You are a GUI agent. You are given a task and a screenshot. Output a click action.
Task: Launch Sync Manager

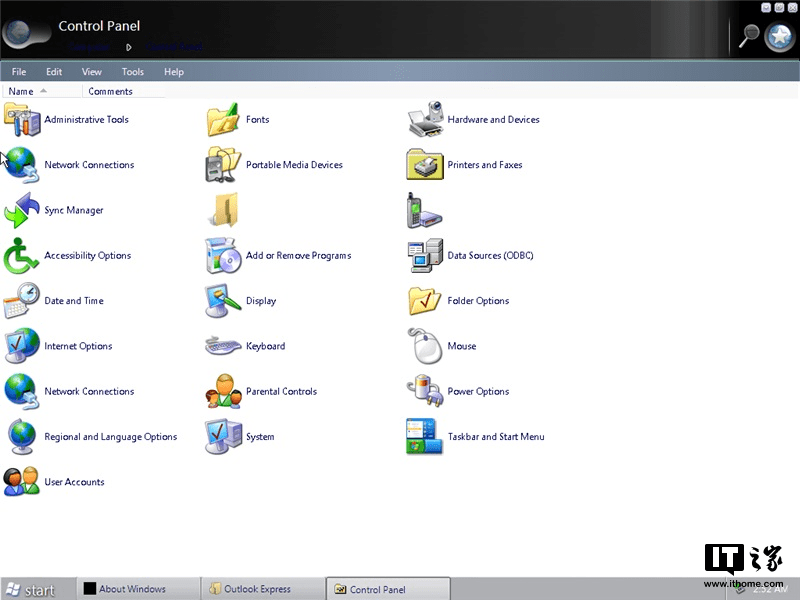pos(72,210)
